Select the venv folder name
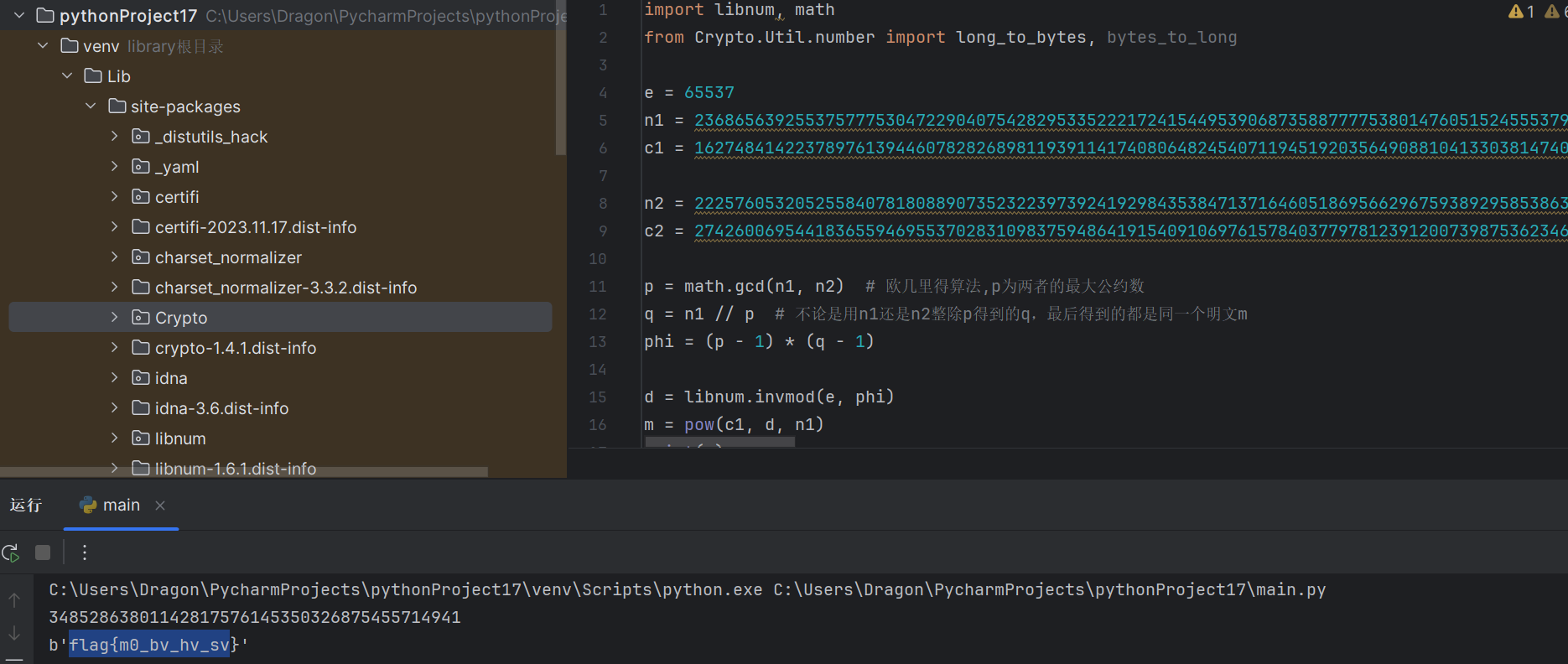 [x=101, y=46]
